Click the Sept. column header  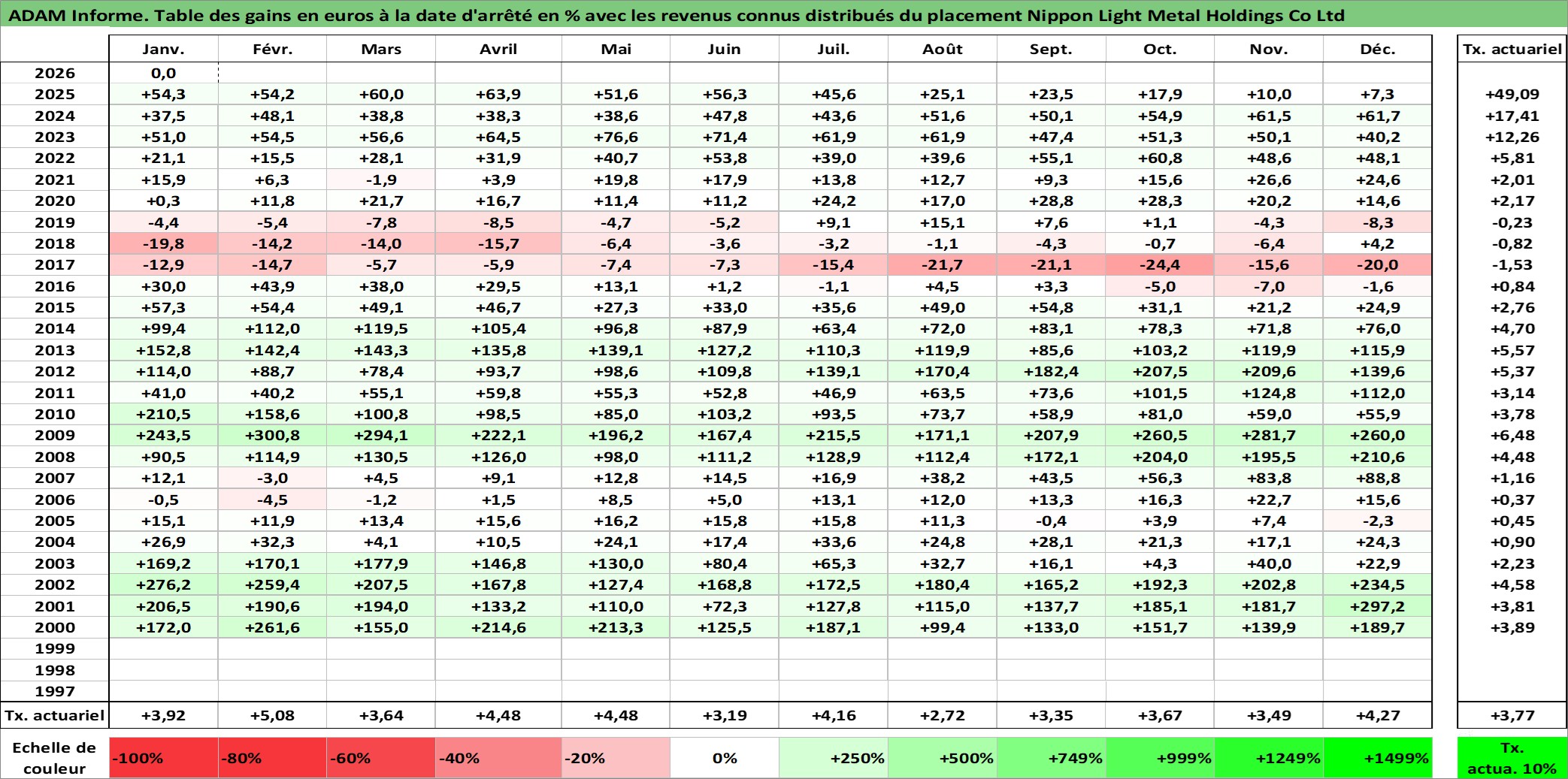[x=1051, y=49]
